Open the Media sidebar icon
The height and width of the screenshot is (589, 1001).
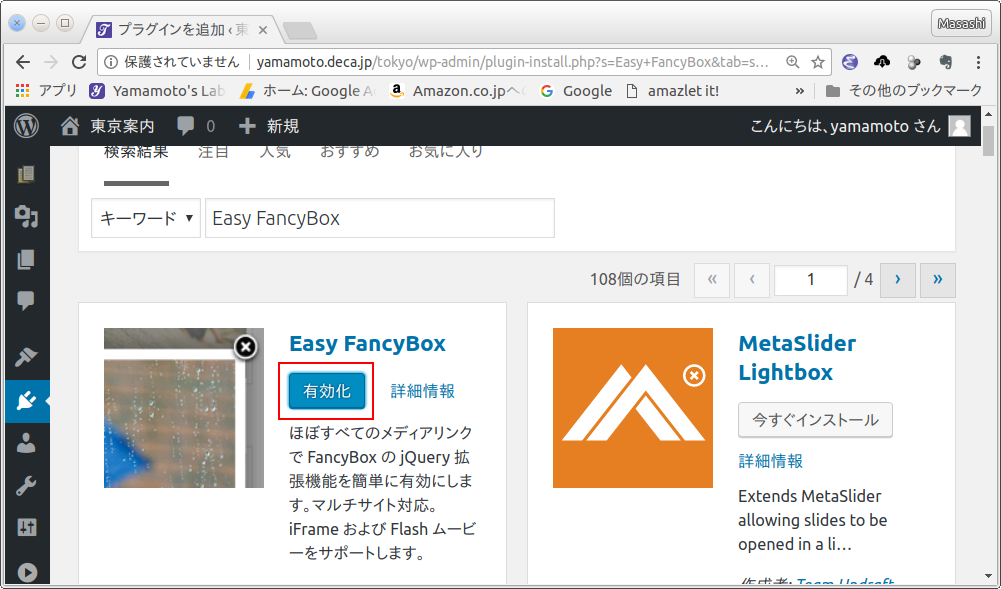26,216
